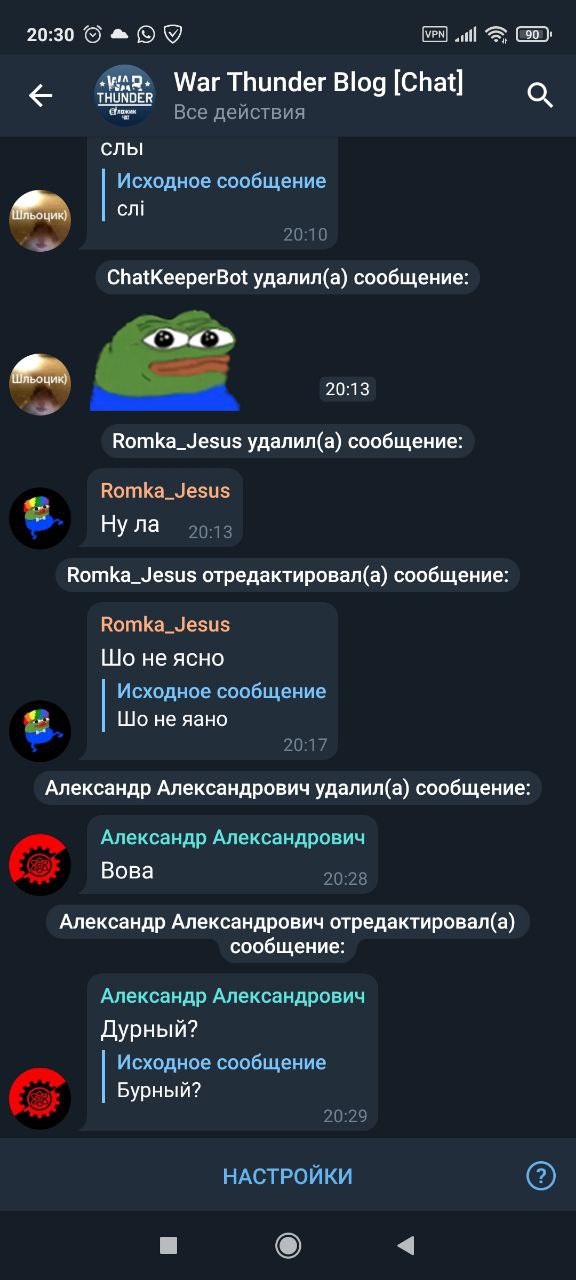Image resolution: width=576 pixels, height=1280 pixels.
Task: Tap the 'Ну ла' message bubble
Action: pos(165,508)
